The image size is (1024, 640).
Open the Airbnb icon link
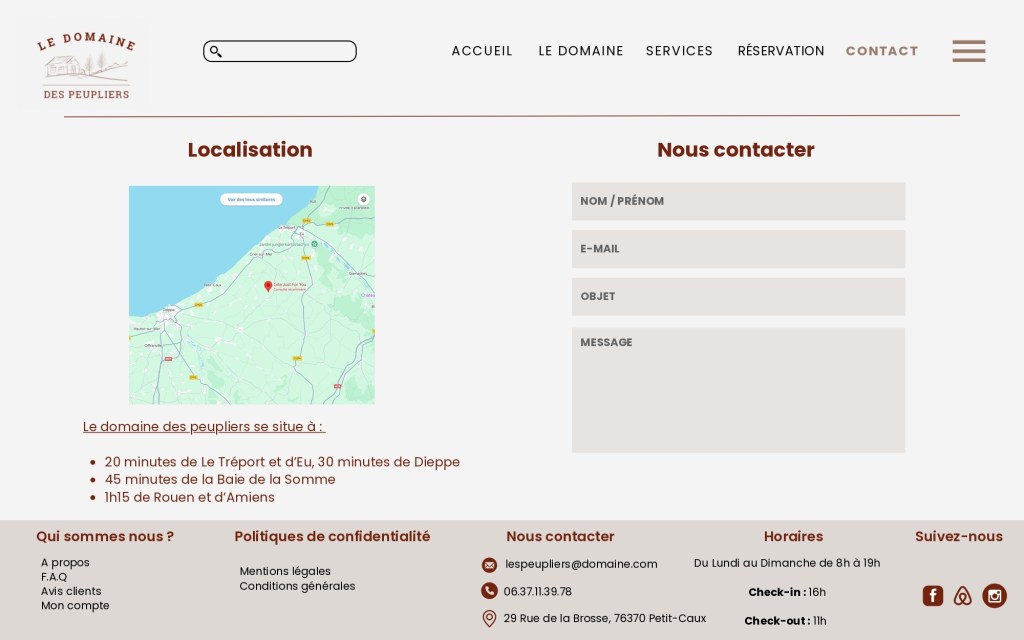962,596
